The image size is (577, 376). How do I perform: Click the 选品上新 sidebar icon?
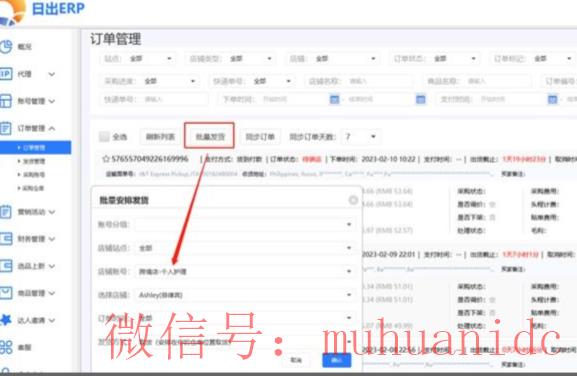coord(6,266)
